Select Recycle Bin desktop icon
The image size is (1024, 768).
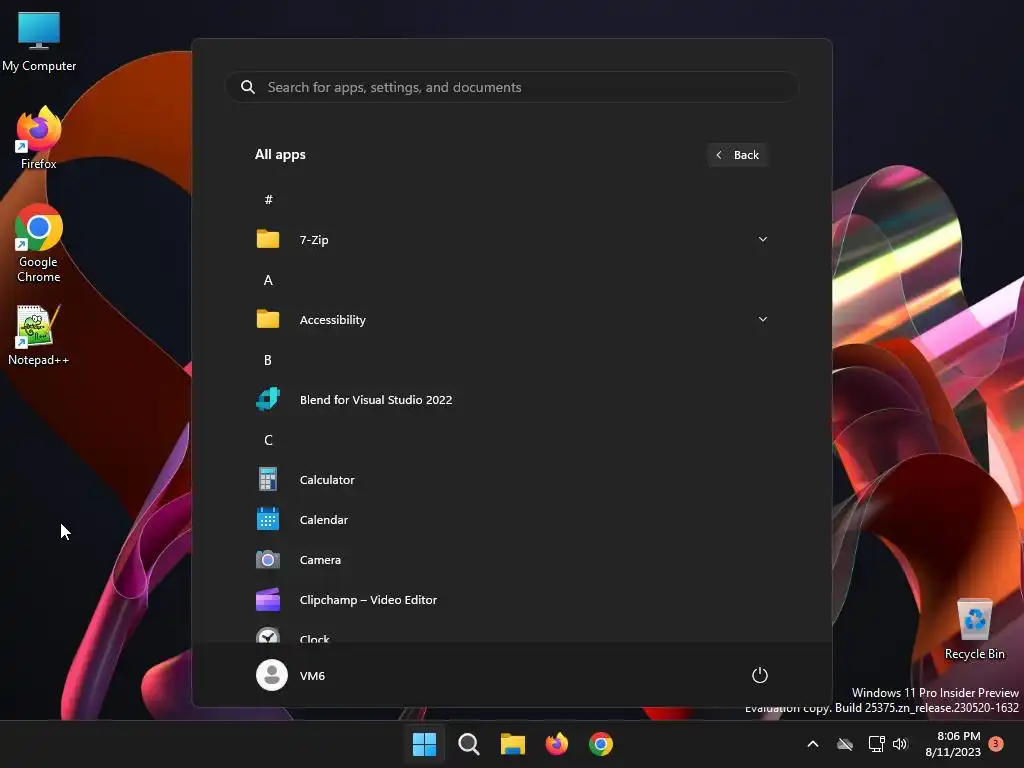(974, 630)
